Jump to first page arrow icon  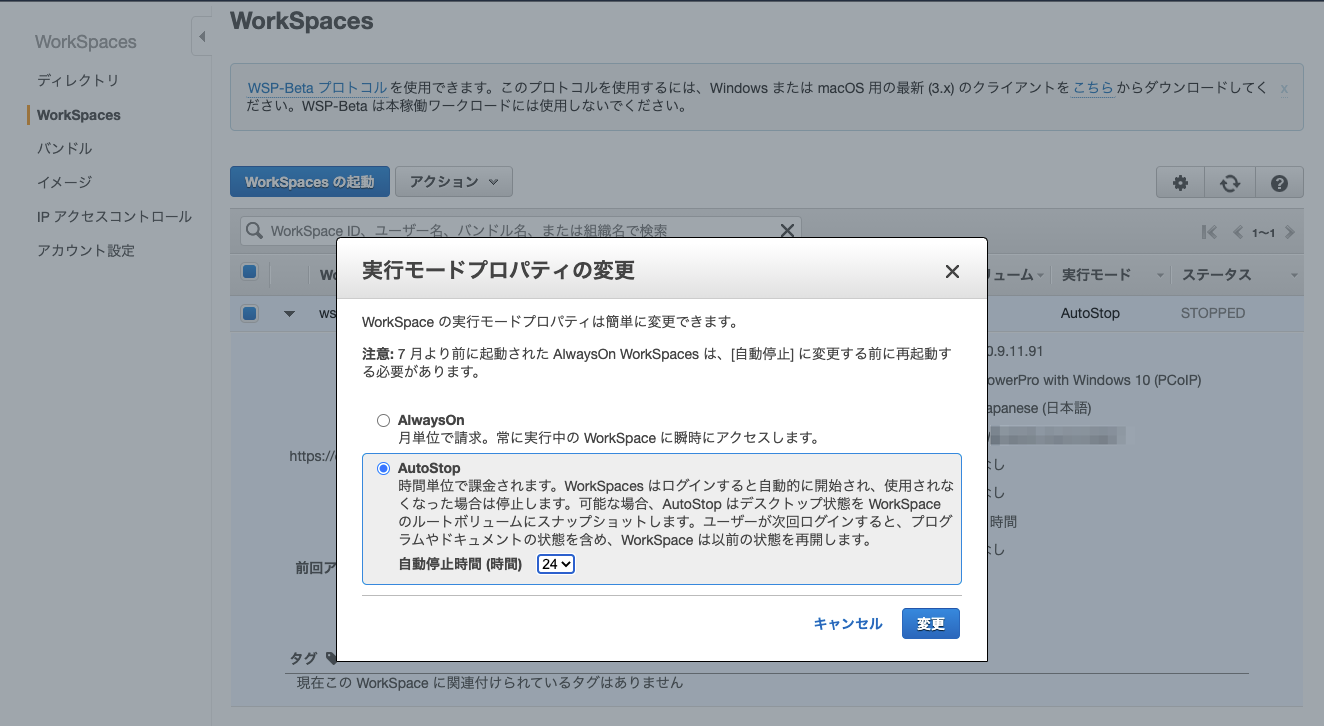1210,232
